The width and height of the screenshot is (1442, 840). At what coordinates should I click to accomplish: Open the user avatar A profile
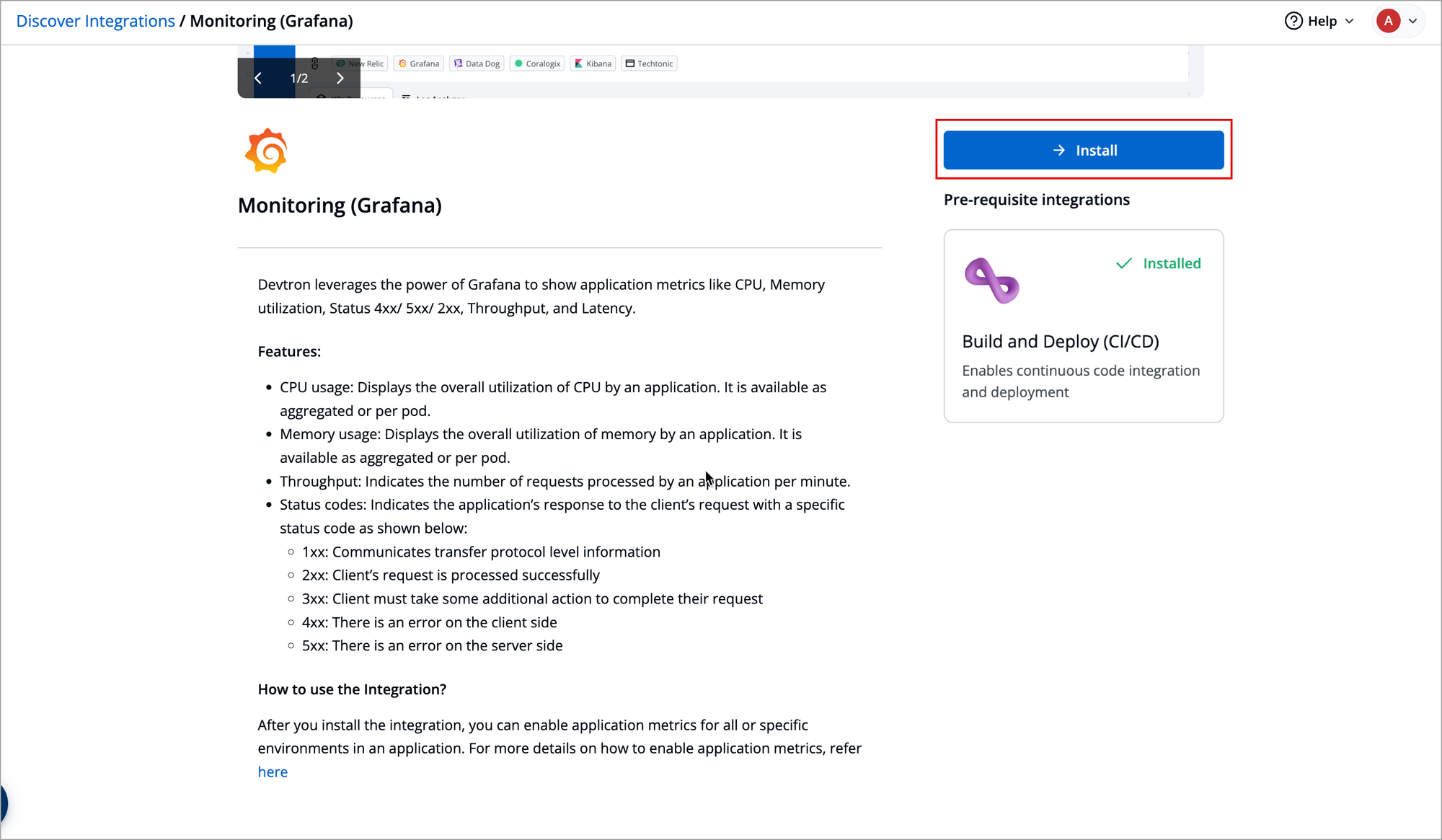click(1388, 21)
